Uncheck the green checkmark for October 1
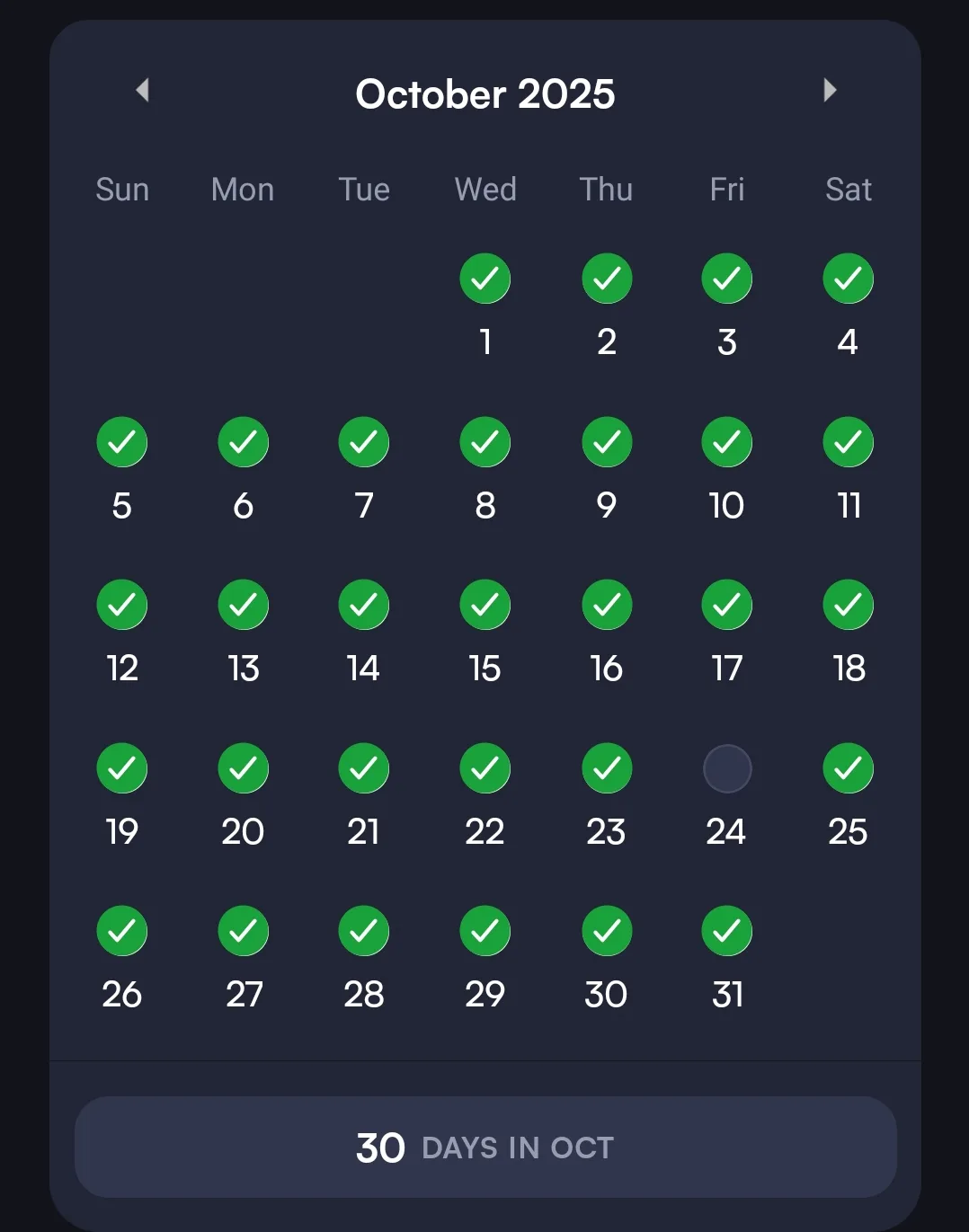The width and height of the screenshot is (969, 1232). pyautogui.click(x=485, y=279)
